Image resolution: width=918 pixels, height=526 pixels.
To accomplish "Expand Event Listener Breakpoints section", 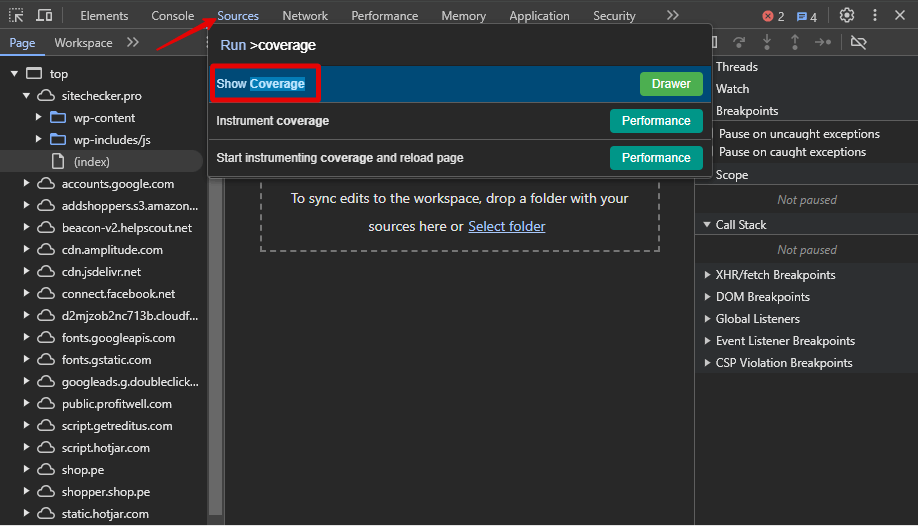I will click(707, 341).
